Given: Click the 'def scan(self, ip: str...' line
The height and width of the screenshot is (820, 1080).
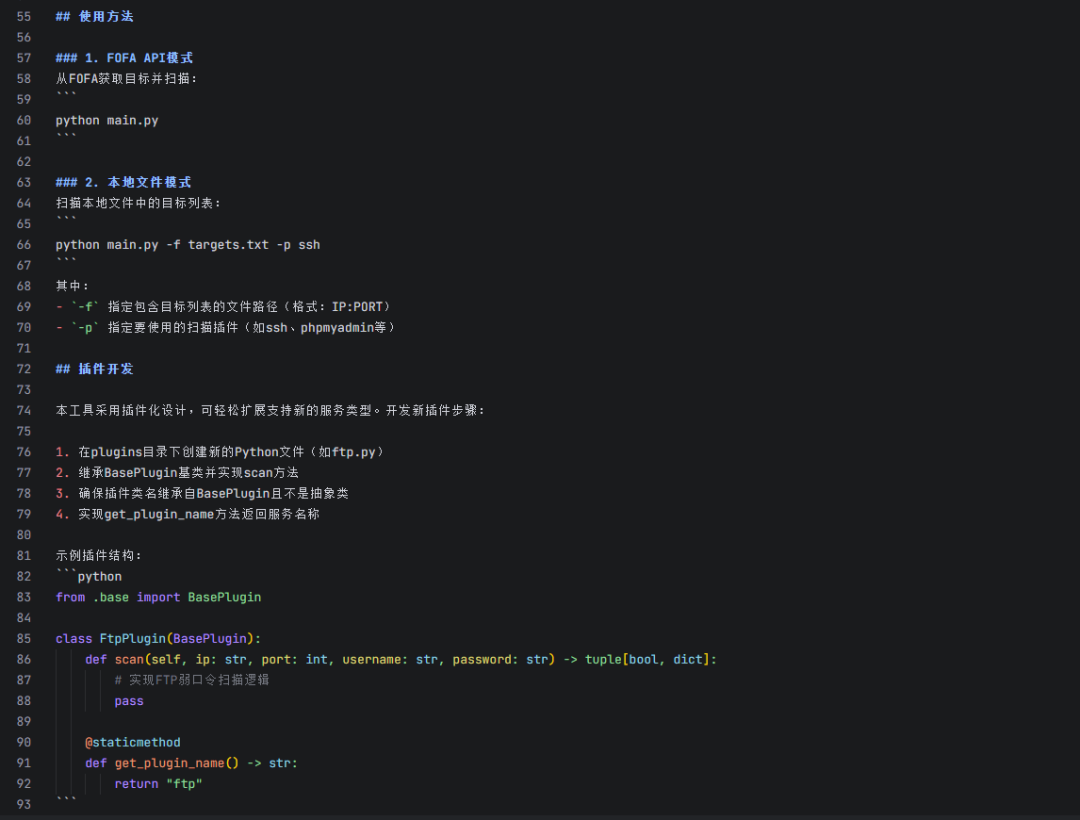Looking at the screenshot, I should point(401,660).
